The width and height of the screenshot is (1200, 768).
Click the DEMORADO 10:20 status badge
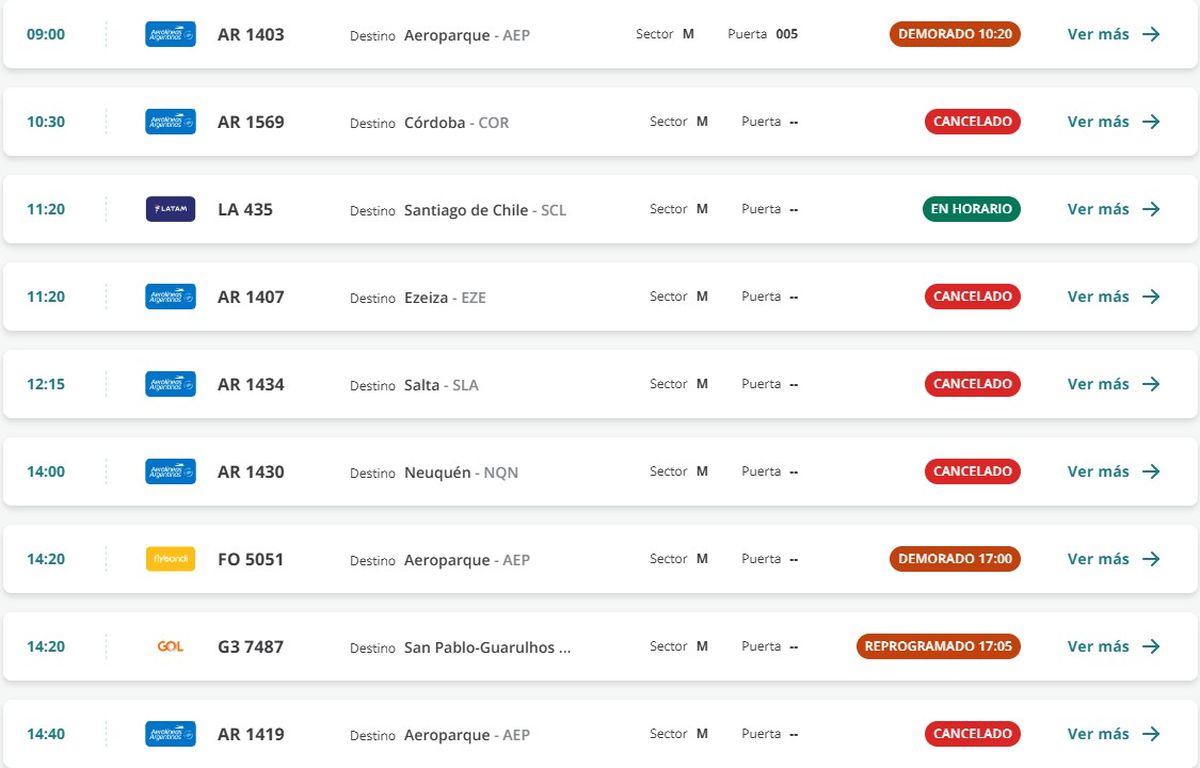tap(955, 34)
